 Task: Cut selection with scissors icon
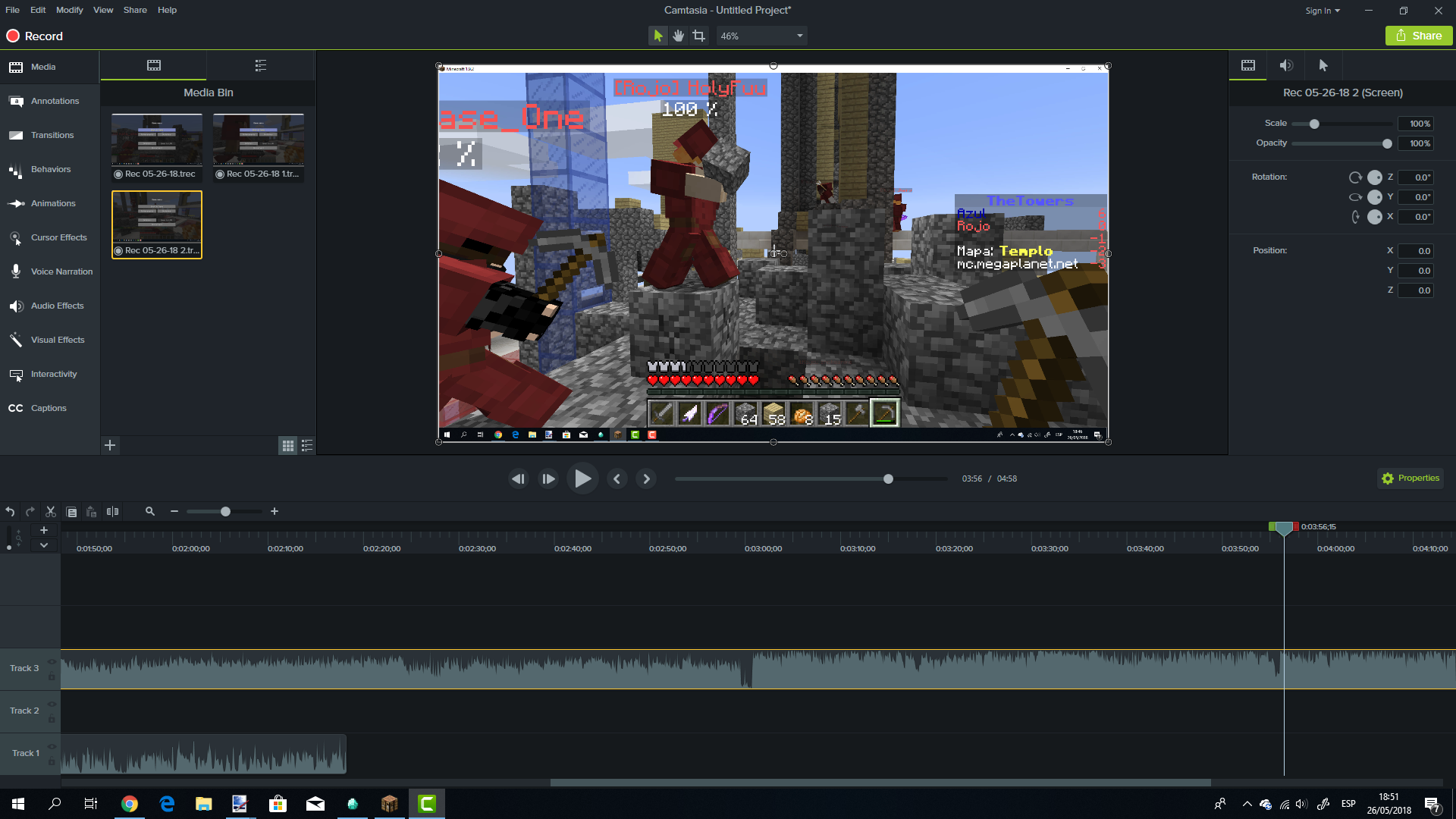click(51, 512)
